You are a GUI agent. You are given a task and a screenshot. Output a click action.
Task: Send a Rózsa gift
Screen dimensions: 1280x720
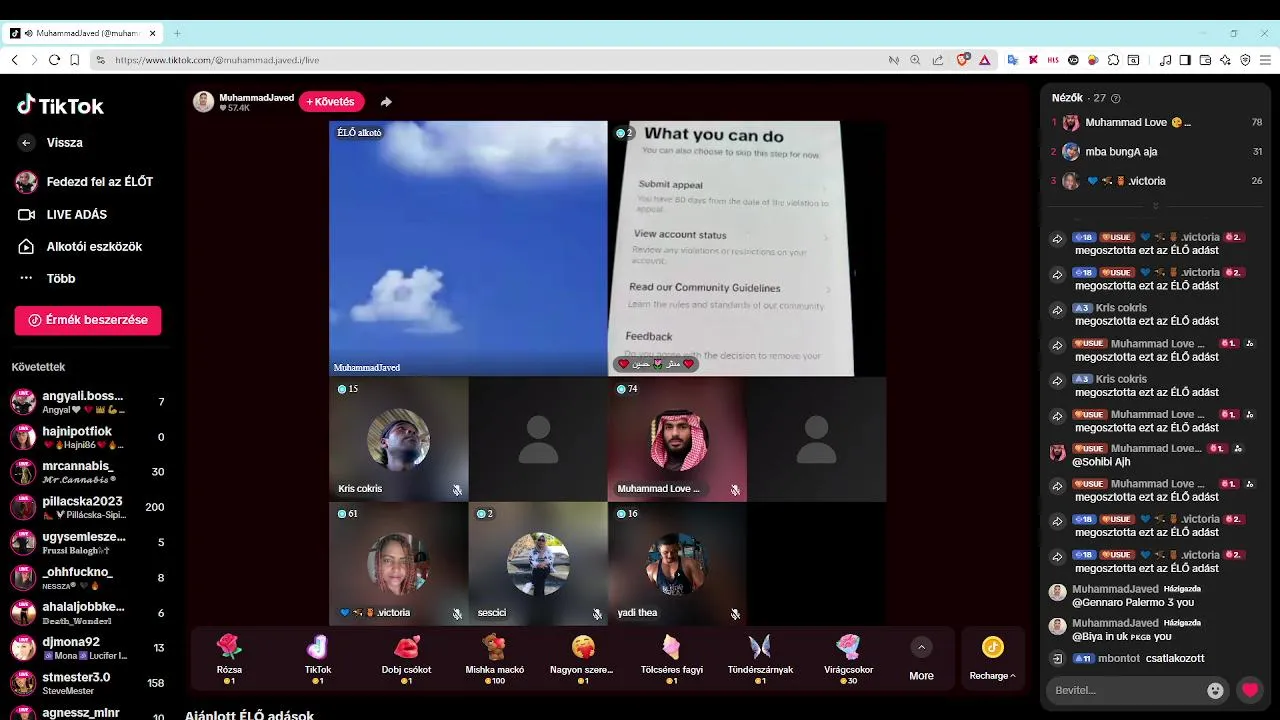tap(229, 658)
